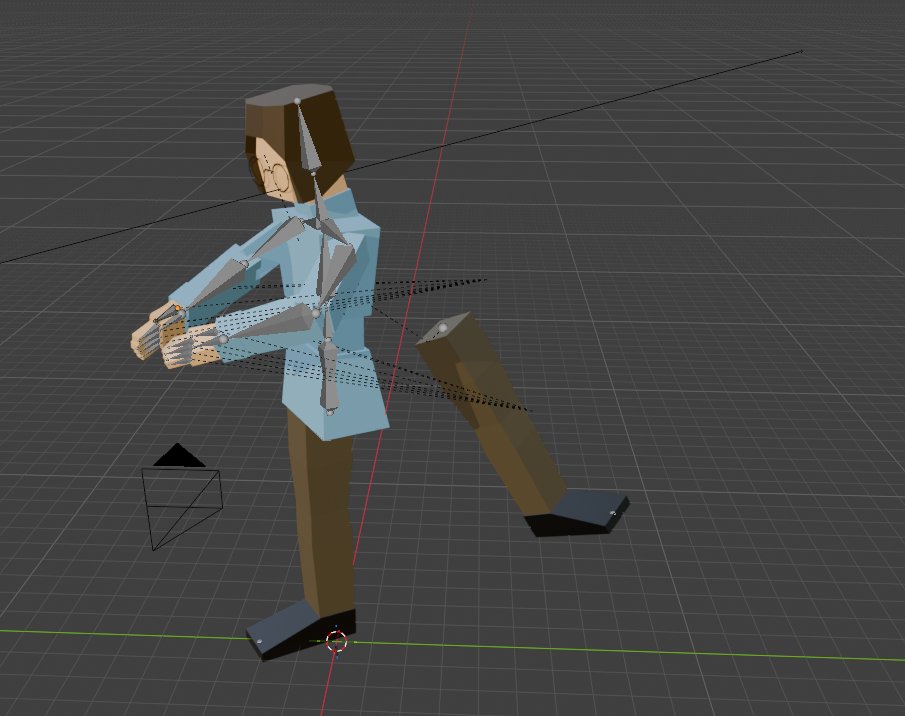Viewport: 905px width, 716px height.
Task: Click the hip bone tail sphere at jacket bottom
Action: click(330, 412)
